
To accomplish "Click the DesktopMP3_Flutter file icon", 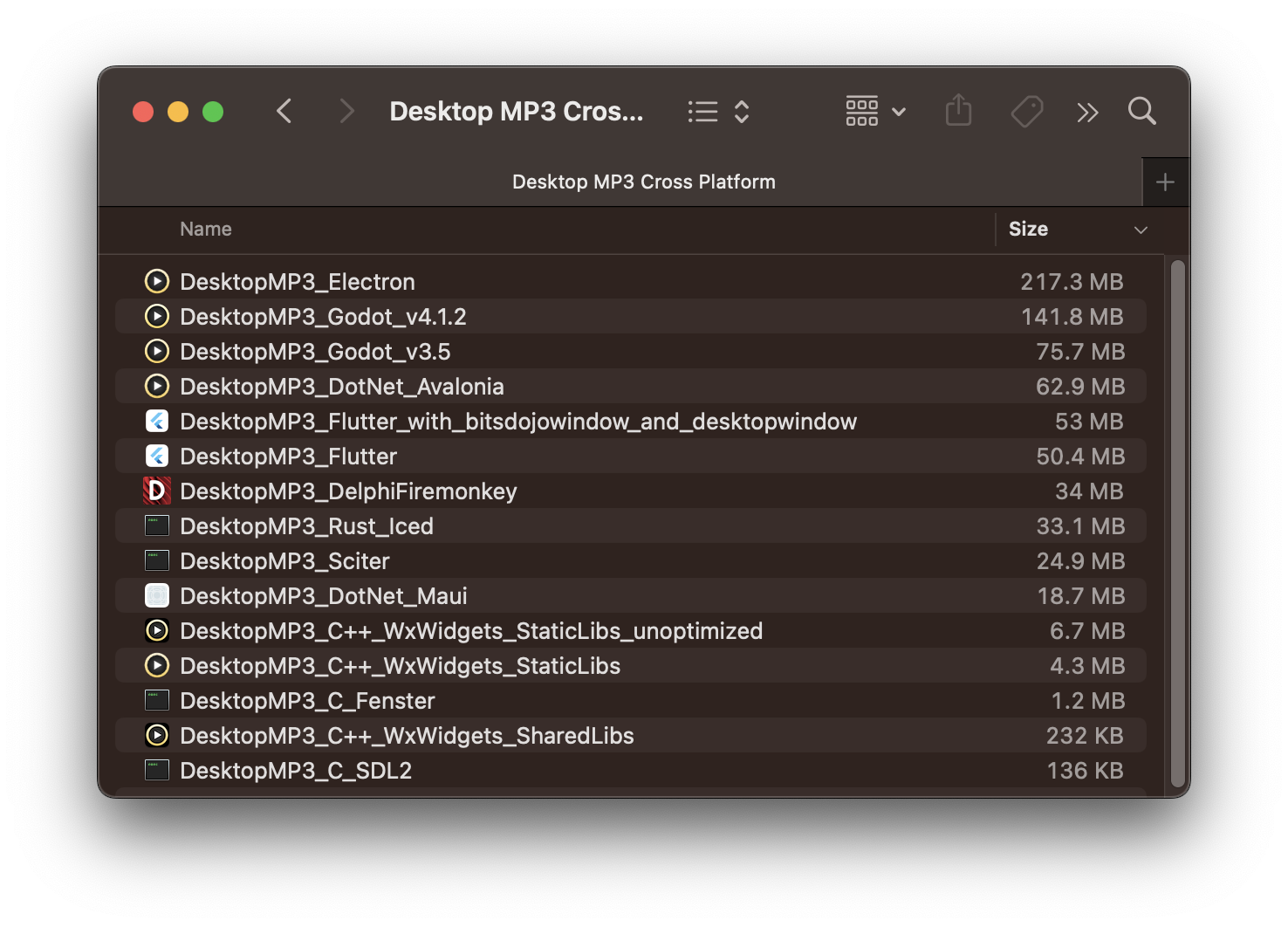I will pos(157,456).
